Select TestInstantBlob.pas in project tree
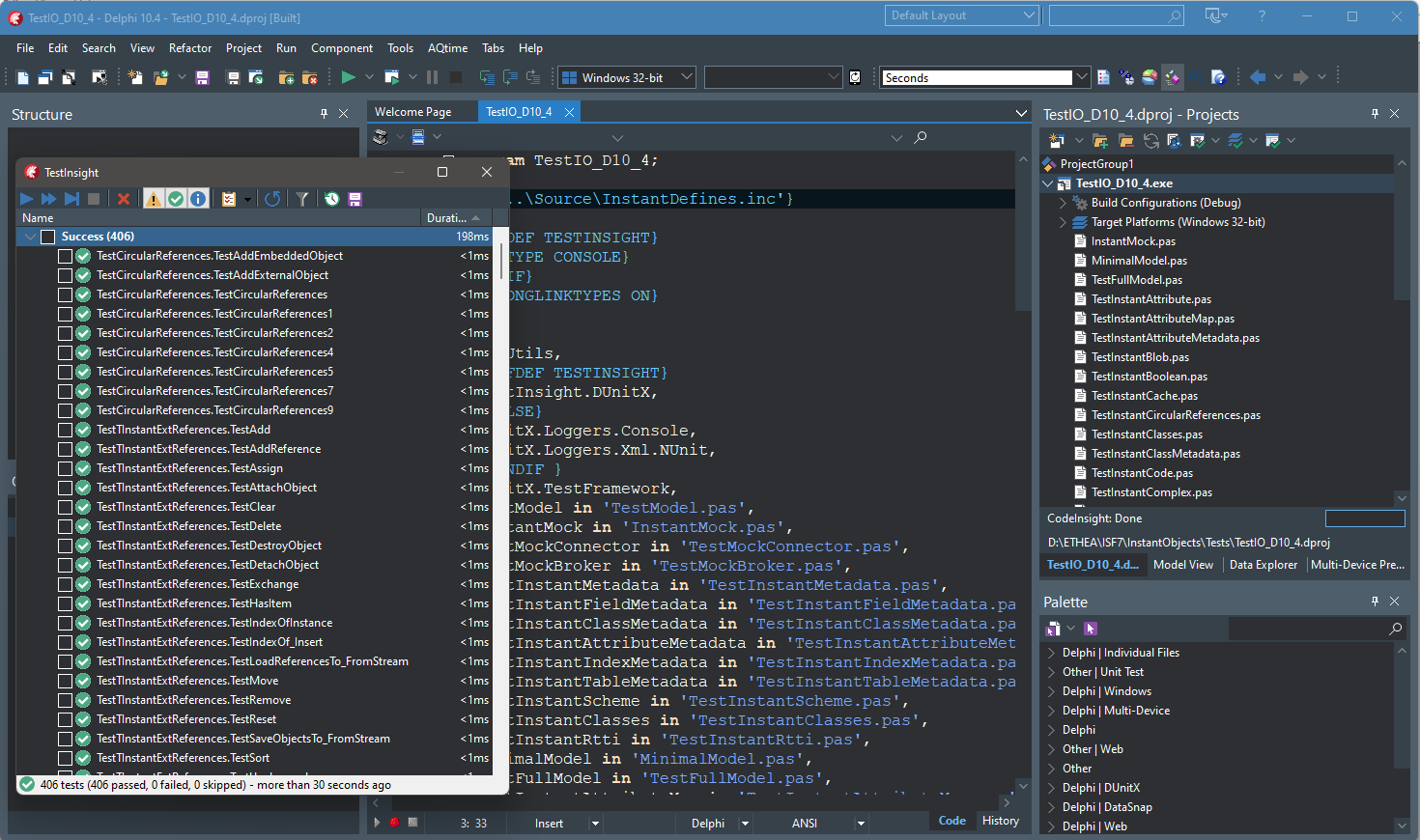This screenshot has height=840, width=1420. click(x=1140, y=357)
